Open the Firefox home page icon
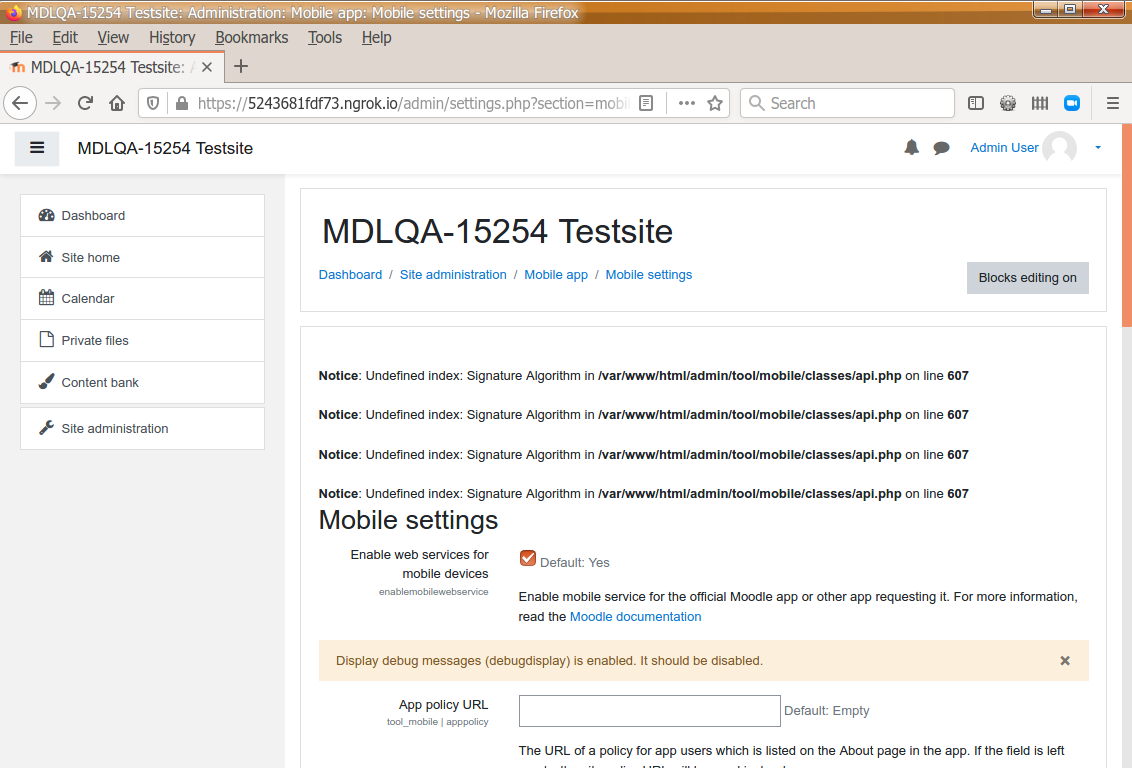The height and width of the screenshot is (768, 1132). coord(117,103)
